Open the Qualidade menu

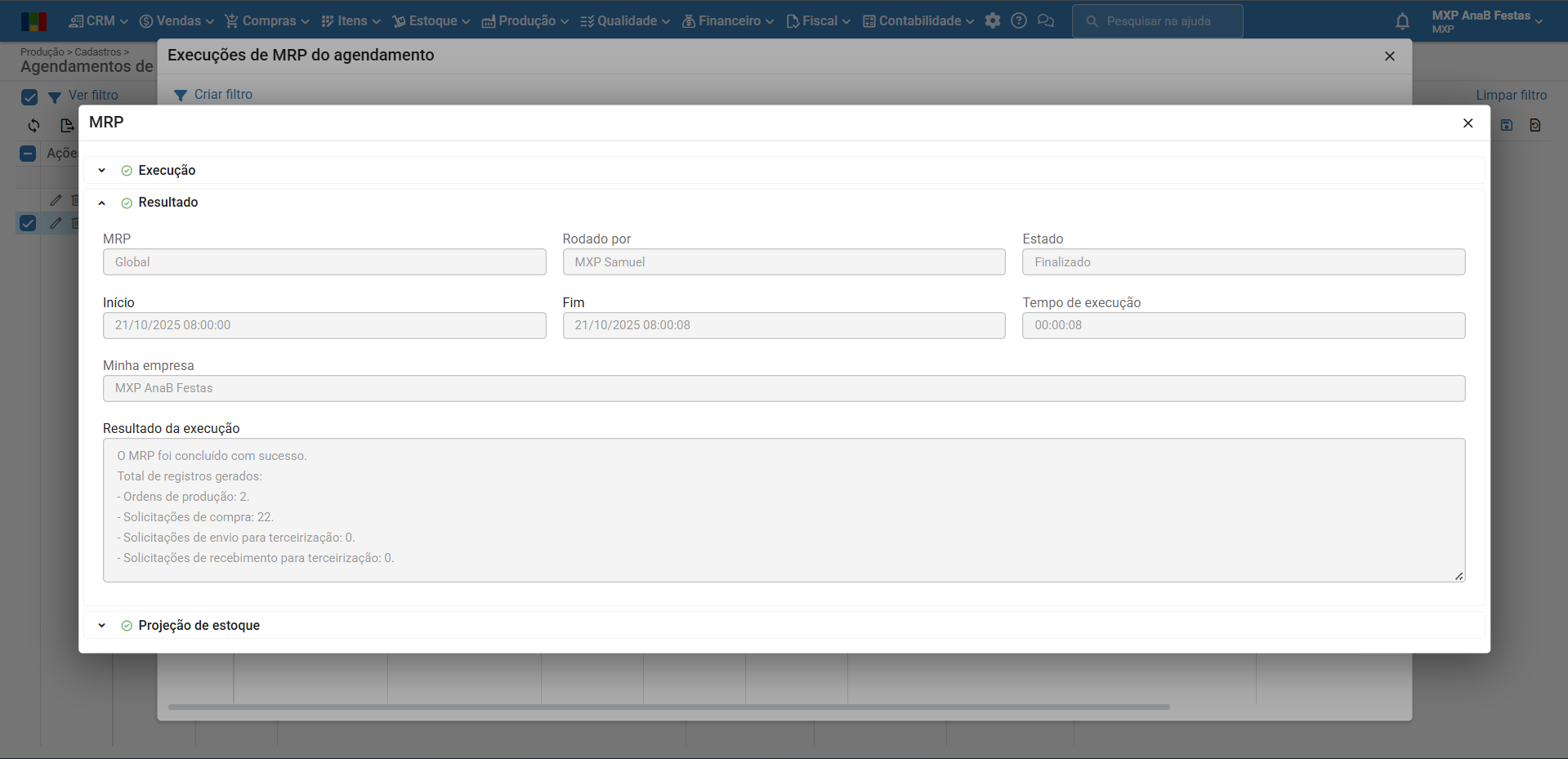[x=625, y=21]
